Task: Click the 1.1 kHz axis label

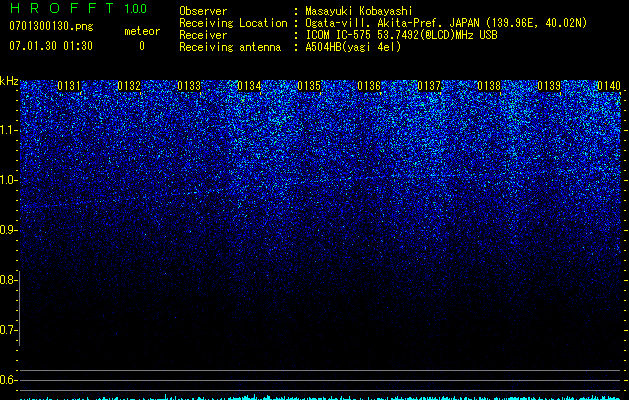Action: point(8,130)
